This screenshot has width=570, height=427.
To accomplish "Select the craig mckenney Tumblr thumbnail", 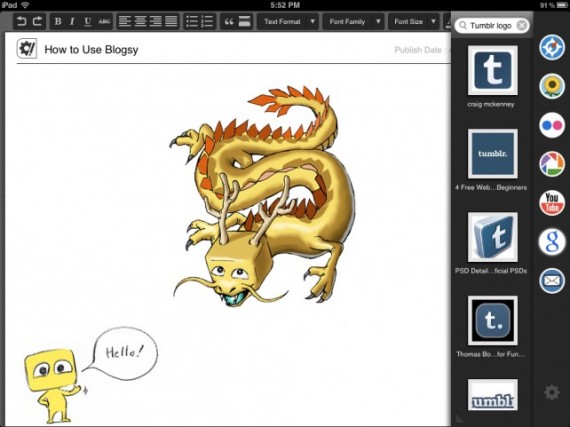I will coord(493,70).
